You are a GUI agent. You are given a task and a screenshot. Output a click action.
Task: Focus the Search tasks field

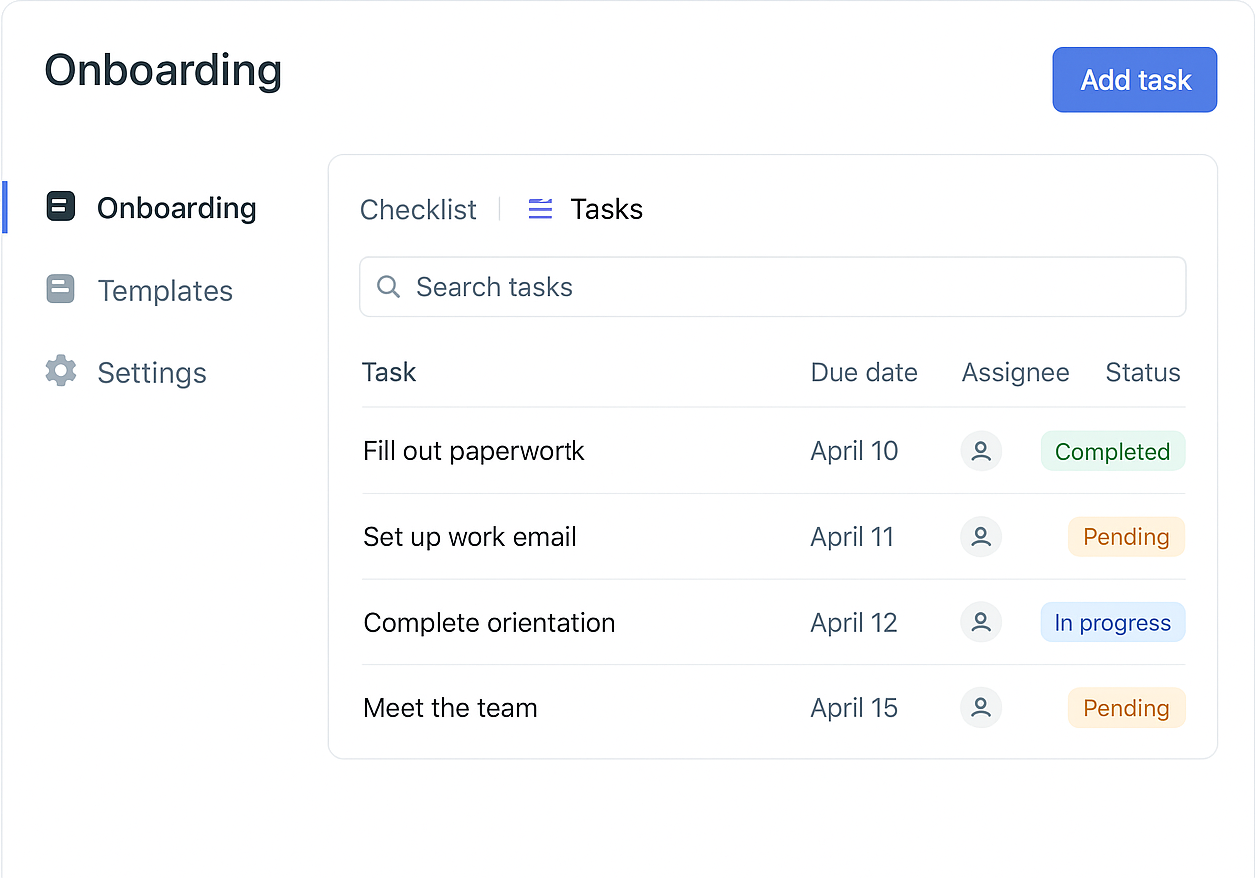tap(773, 287)
